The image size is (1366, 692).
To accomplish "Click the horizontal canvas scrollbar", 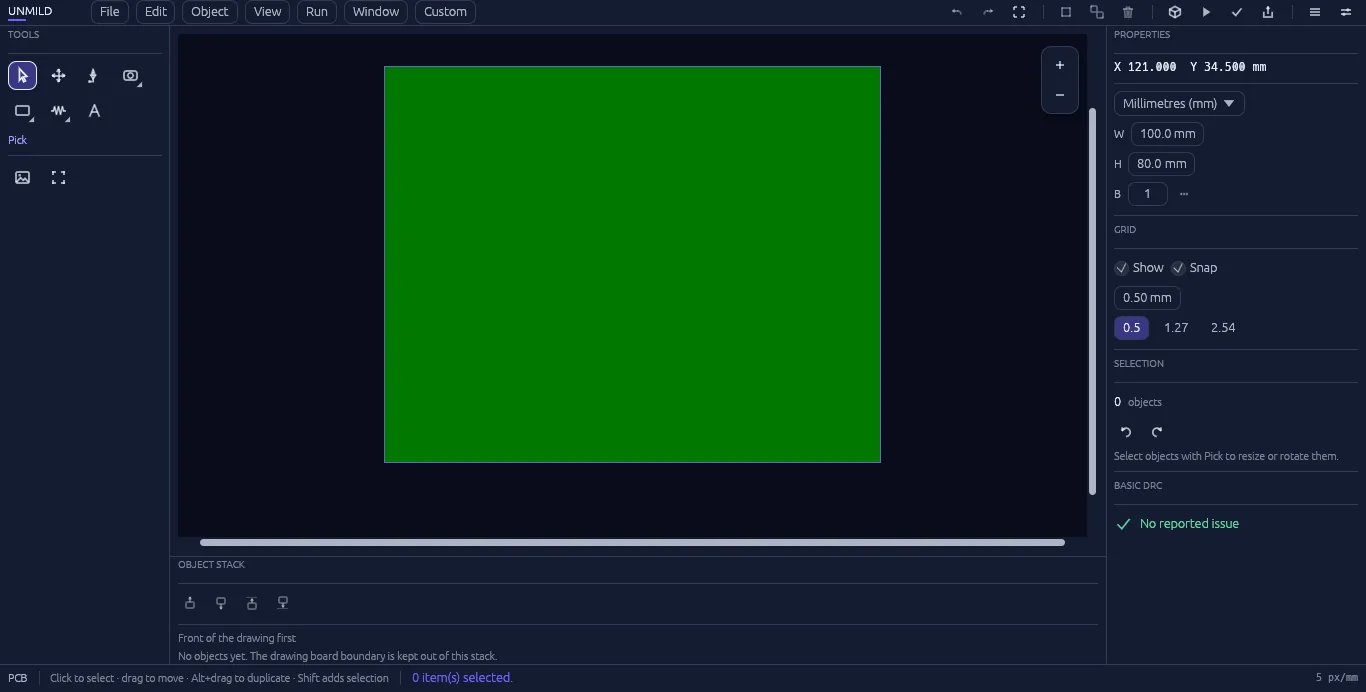I will 632,542.
